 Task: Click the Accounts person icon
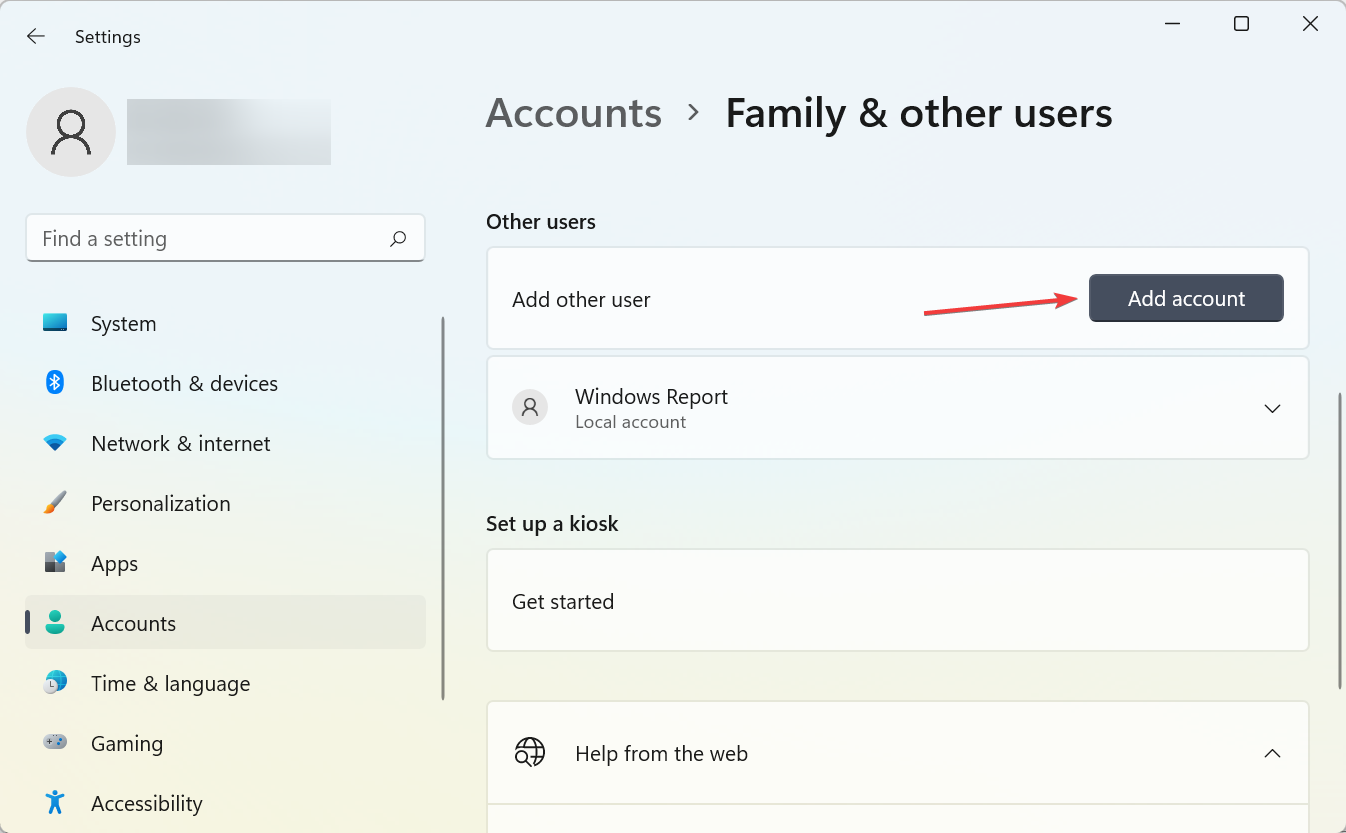click(x=55, y=623)
